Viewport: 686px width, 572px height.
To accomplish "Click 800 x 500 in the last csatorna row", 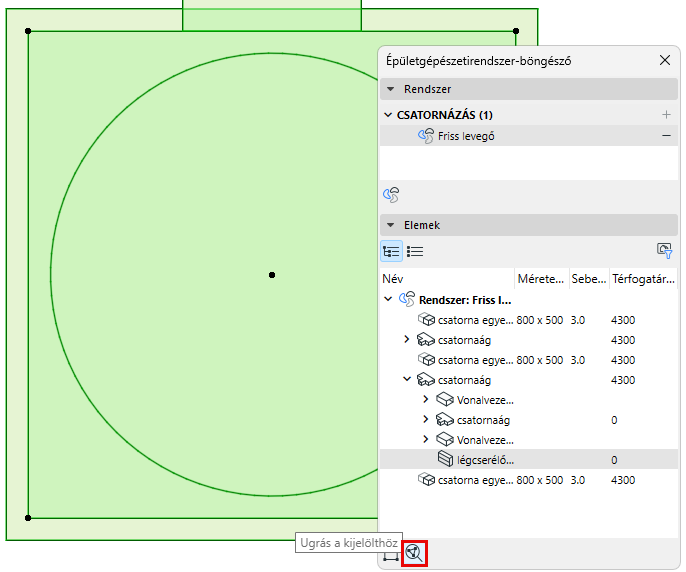I will click(539, 480).
